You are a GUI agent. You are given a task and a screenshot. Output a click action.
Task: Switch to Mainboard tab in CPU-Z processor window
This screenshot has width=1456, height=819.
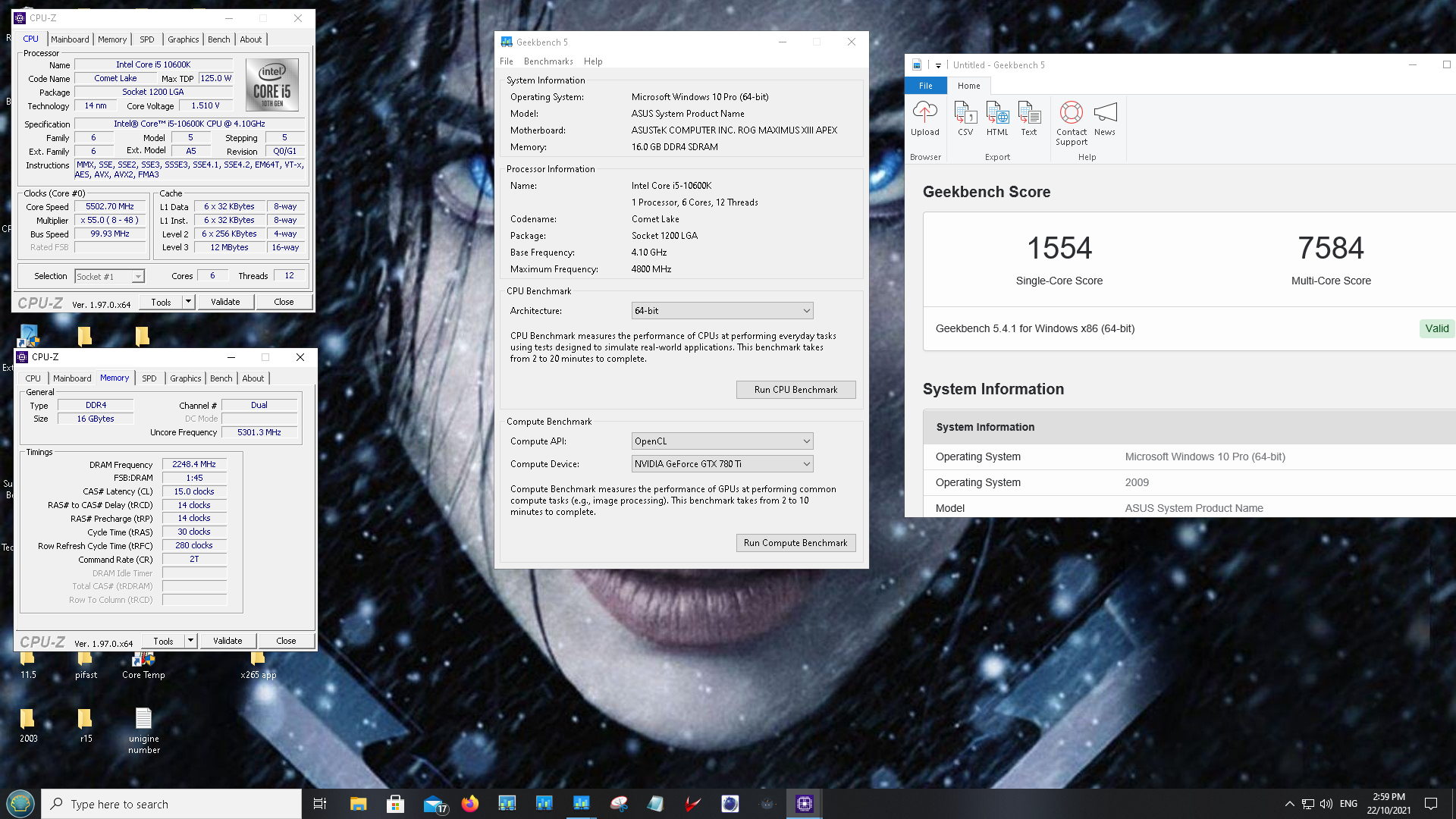pyautogui.click(x=70, y=39)
